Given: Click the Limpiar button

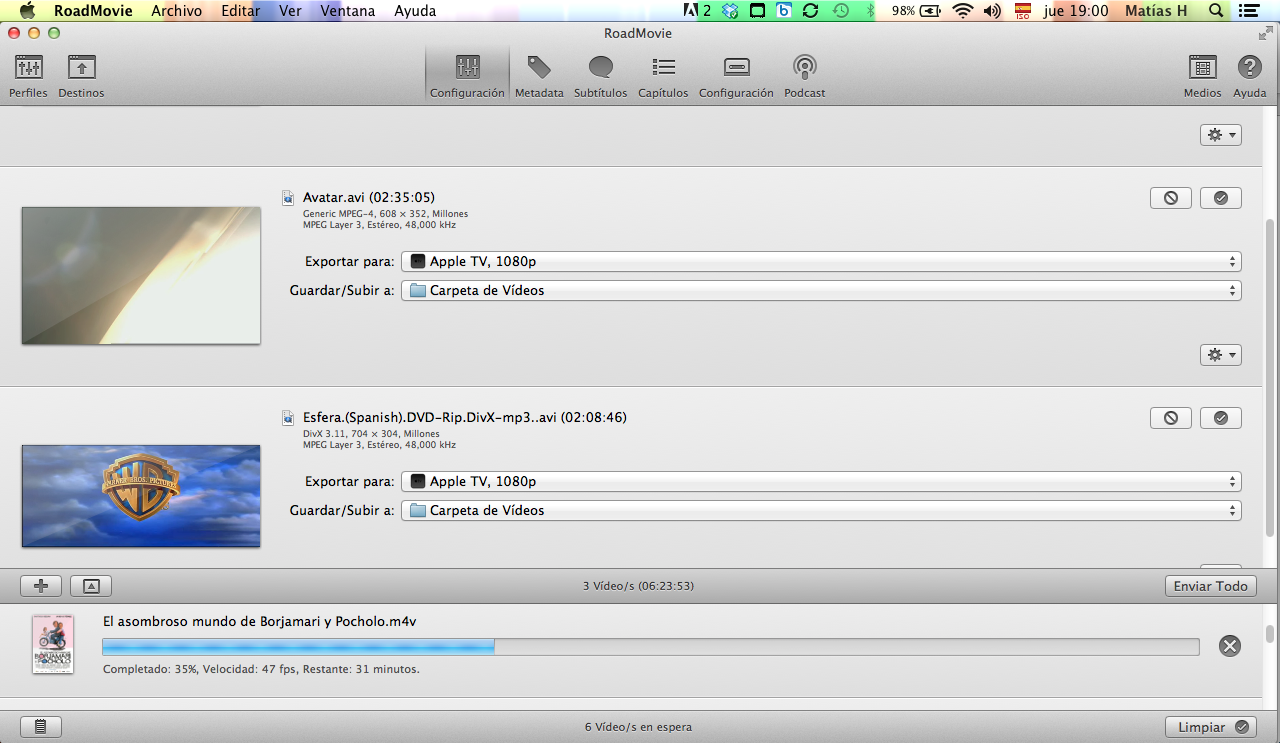Looking at the screenshot, I should coord(1210,727).
